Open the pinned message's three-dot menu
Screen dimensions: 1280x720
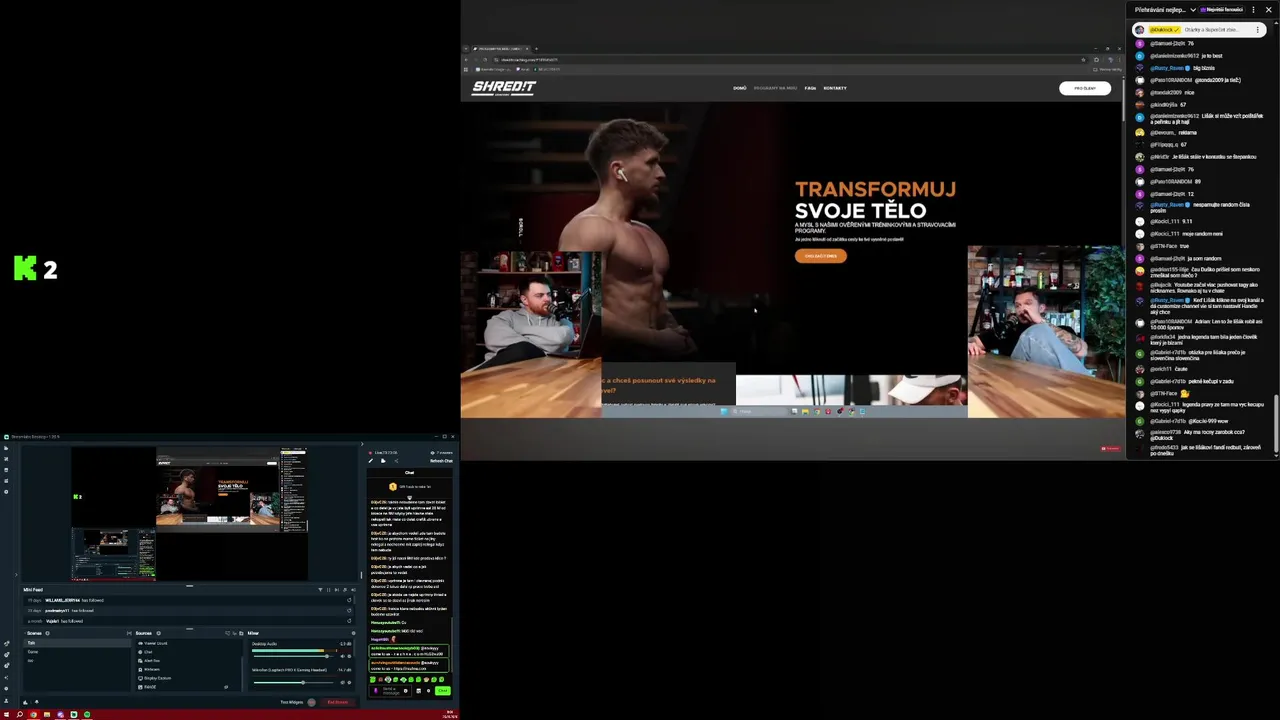[x=1257, y=30]
